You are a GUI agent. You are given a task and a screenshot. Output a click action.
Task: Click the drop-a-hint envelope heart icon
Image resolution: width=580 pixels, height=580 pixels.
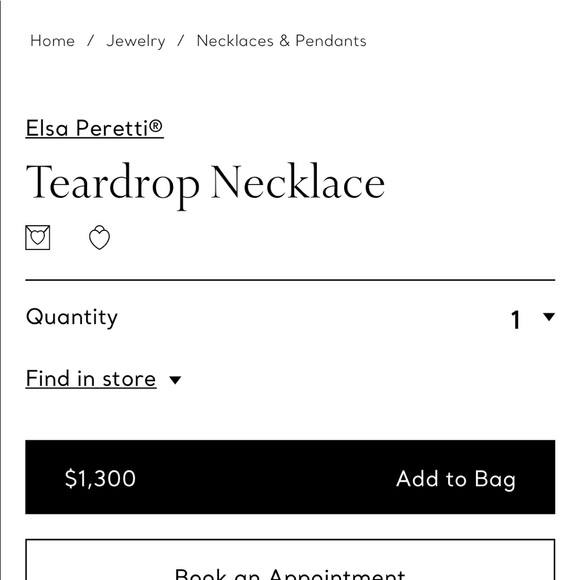(37, 237)
